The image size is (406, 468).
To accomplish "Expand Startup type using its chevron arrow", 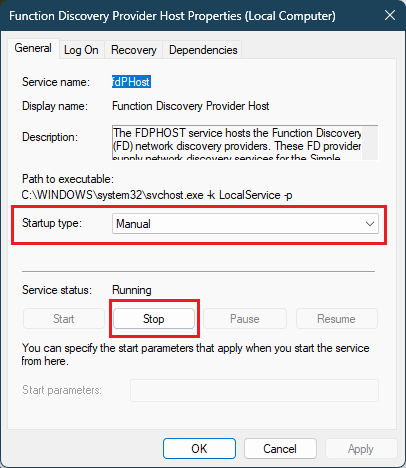I will (x=370, y=224).
